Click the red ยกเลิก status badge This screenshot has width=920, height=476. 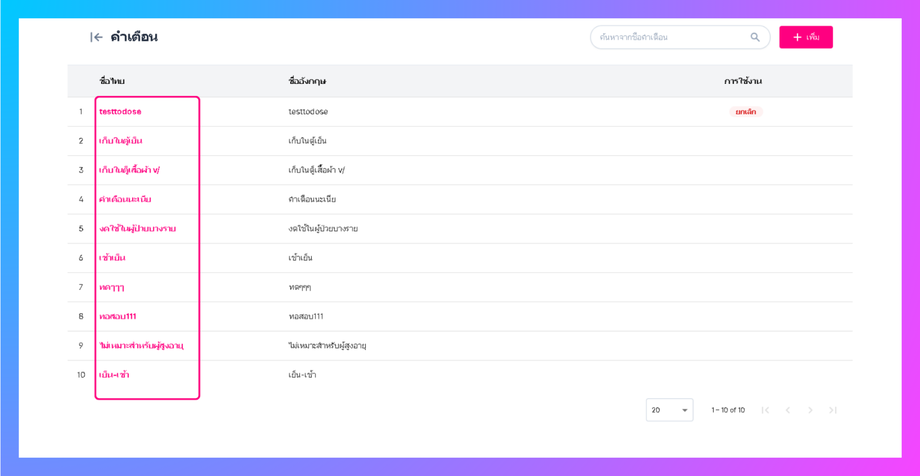coord(745,112)
